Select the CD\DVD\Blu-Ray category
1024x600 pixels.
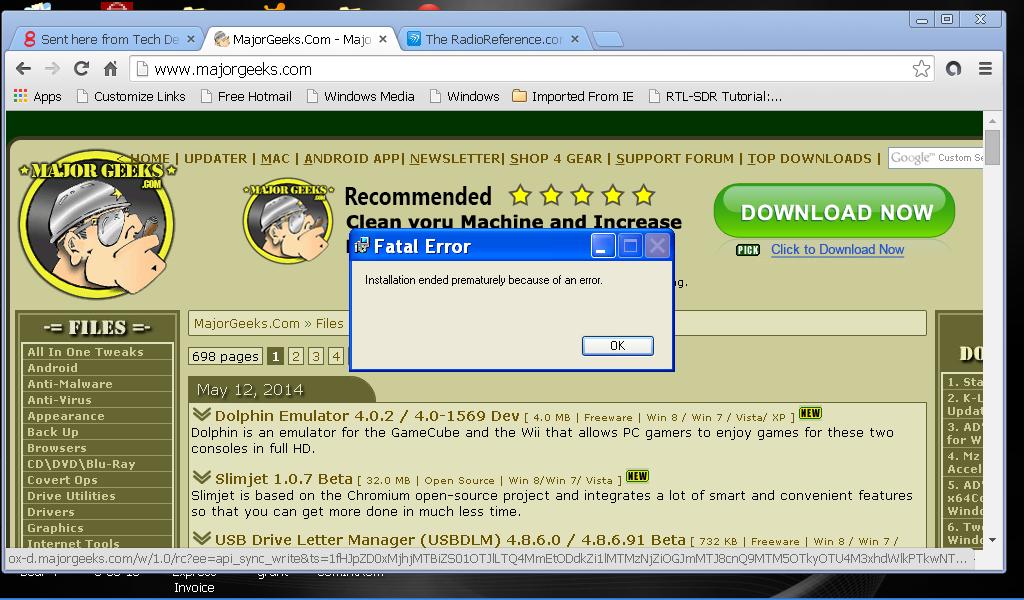click(97, 464)
